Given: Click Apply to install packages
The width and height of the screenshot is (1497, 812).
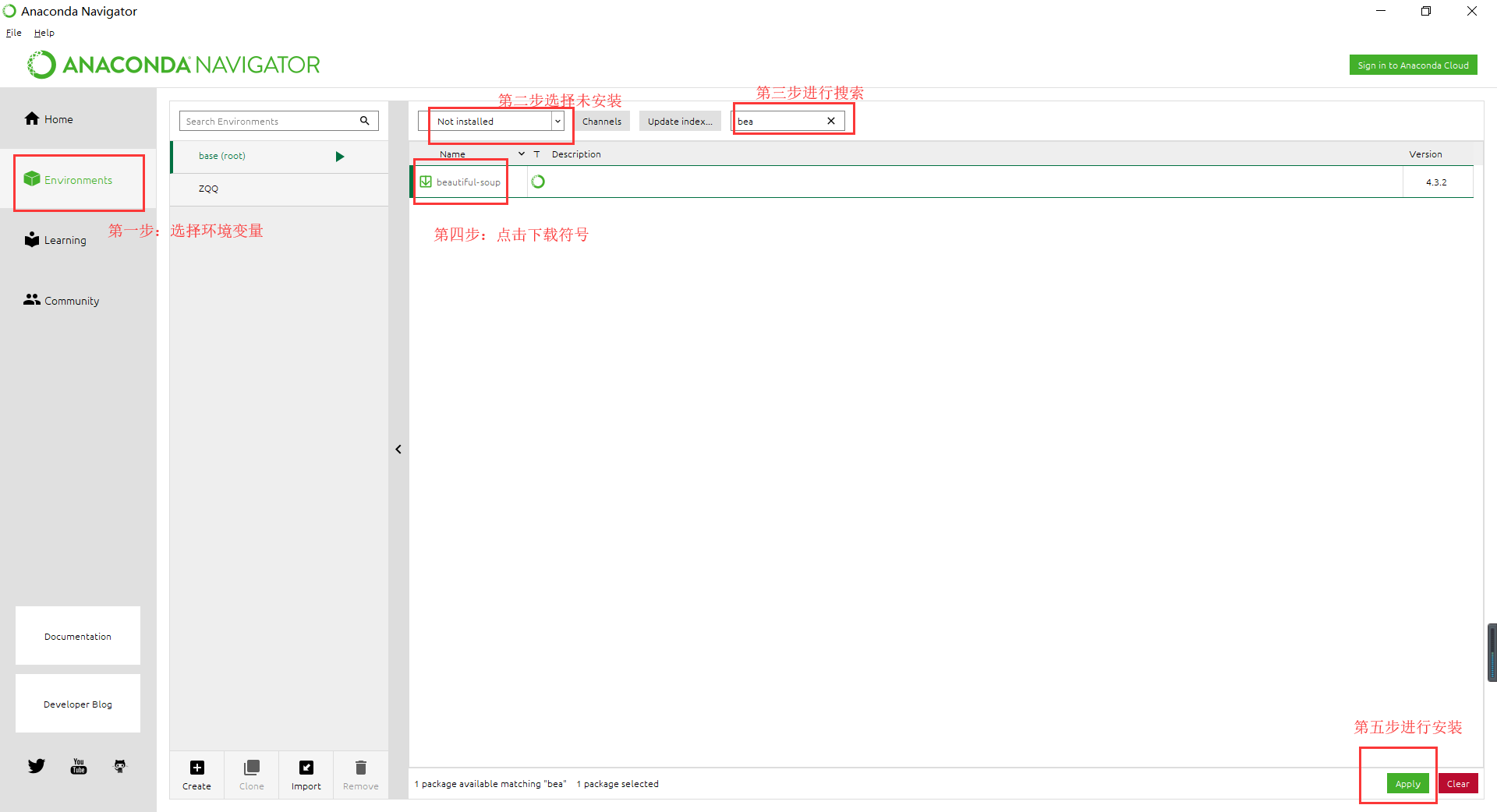Looking at the screenshot, I should (x=1407, y=783).
